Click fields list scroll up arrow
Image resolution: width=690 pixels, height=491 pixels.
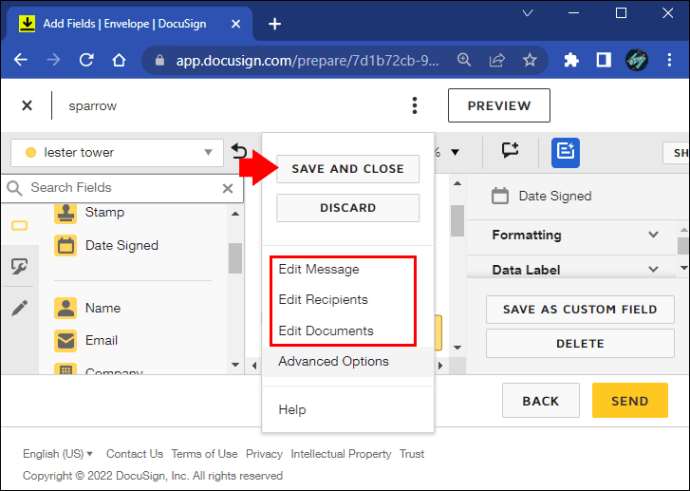click(x=235, y=214)
